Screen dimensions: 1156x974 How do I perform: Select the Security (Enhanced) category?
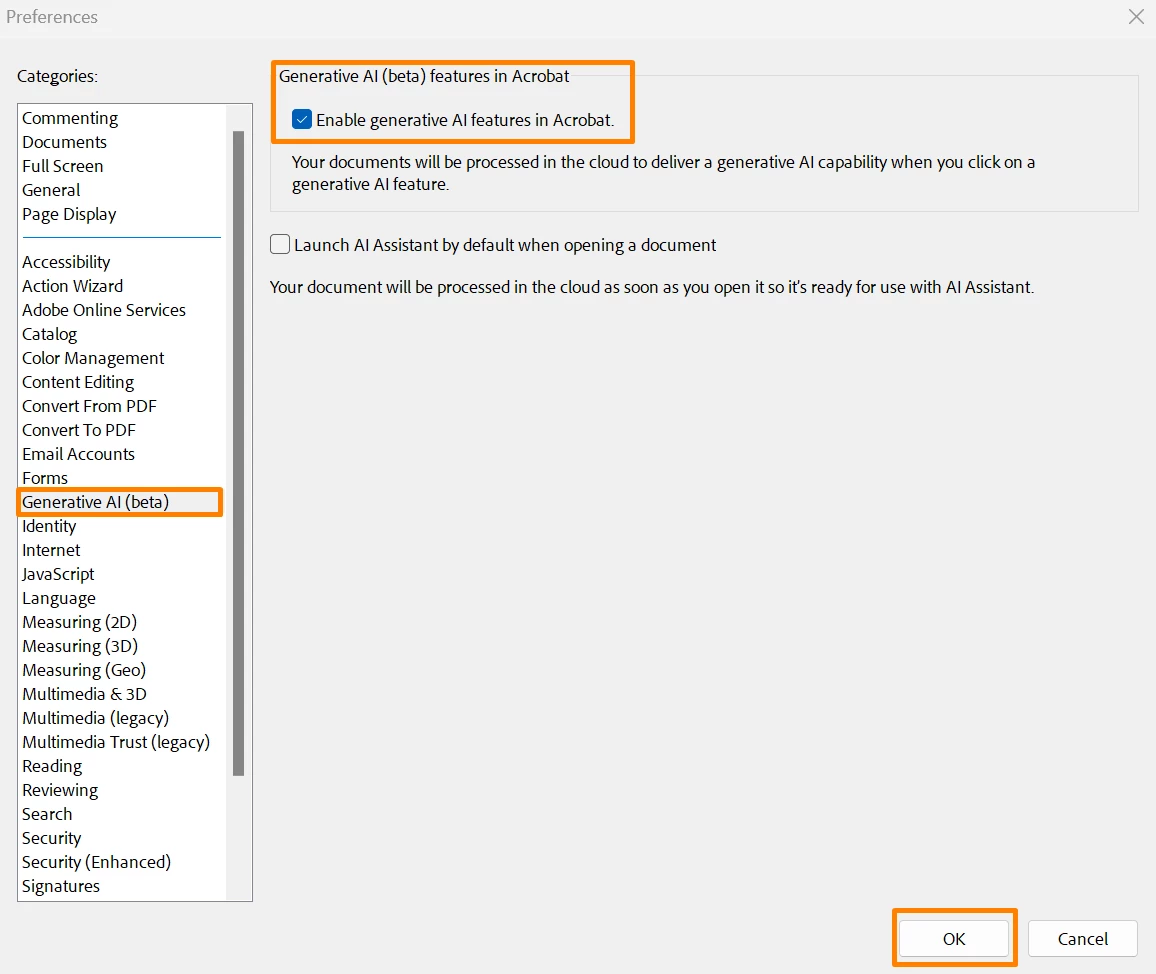click(97, 862)
